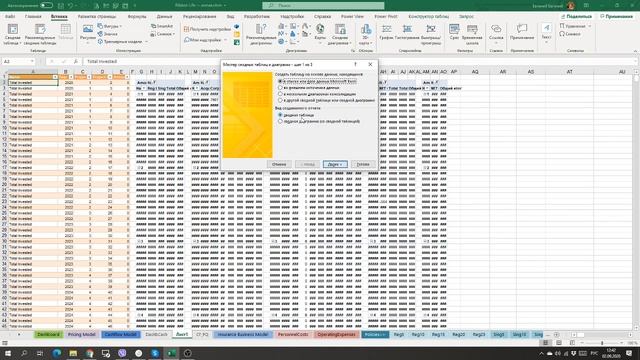Click the Screenshot (Снимок) tool
This screenshot has width=640, height=360.
click(x=163, y=34)
